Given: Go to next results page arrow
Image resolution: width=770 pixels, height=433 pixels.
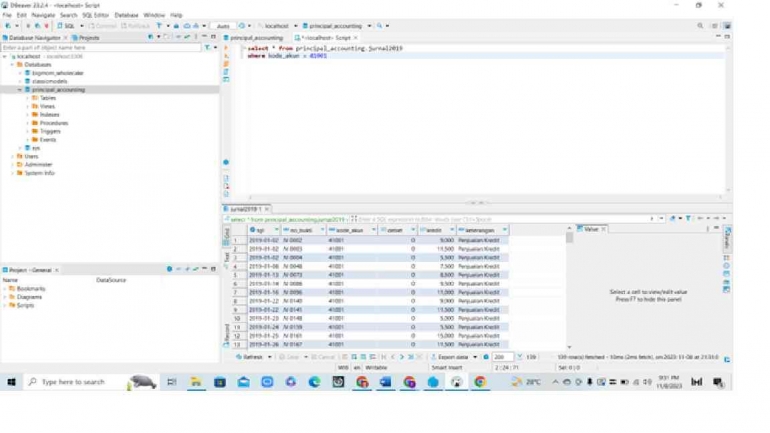Looking at the screenshot, I should (x=402, y=357).
